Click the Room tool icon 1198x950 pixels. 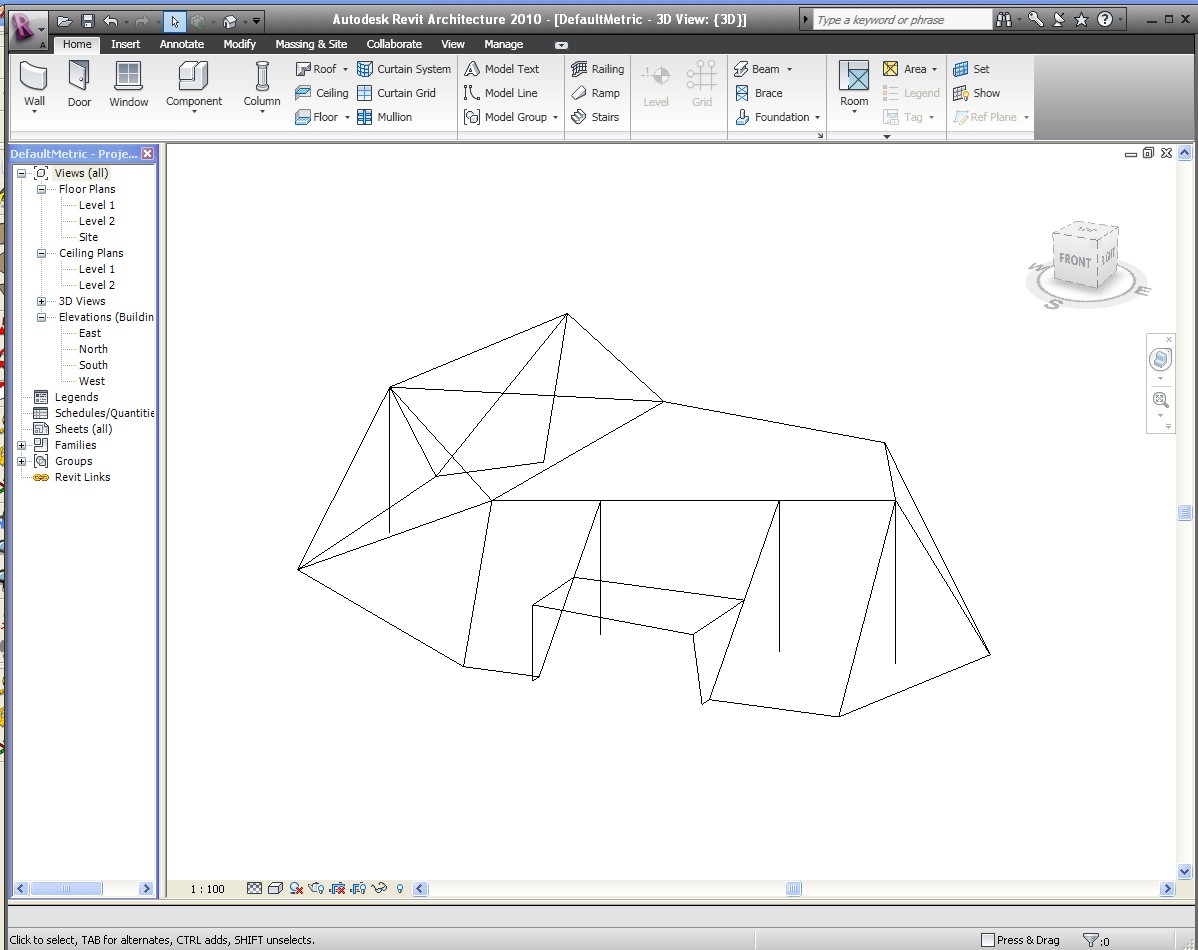(854, 82)
